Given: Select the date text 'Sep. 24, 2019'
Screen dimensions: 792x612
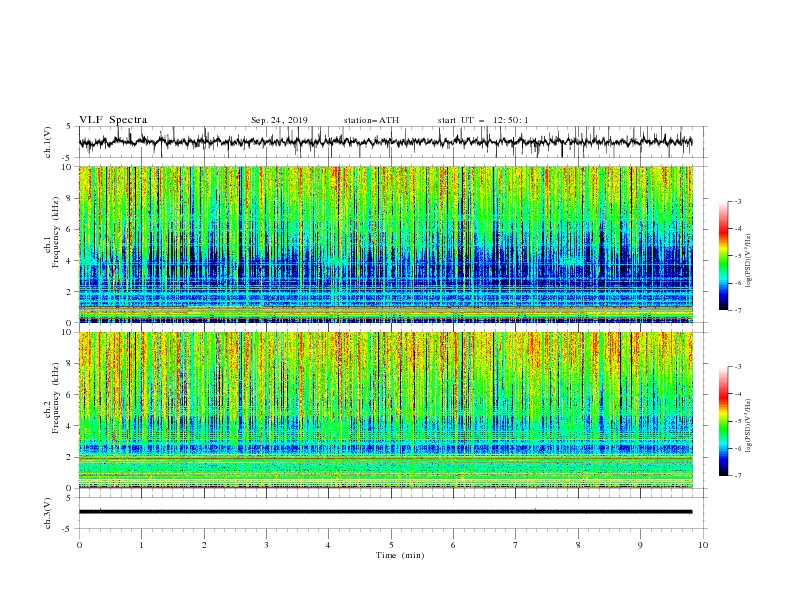Looking at the screenshot, I should point(279,120).
